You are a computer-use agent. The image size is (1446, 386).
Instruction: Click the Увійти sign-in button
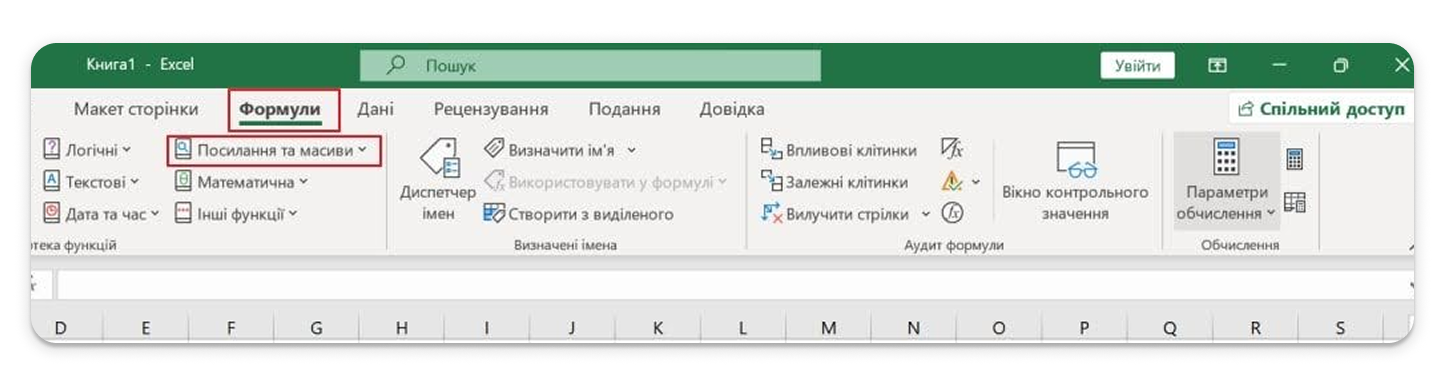point(1138,66)
